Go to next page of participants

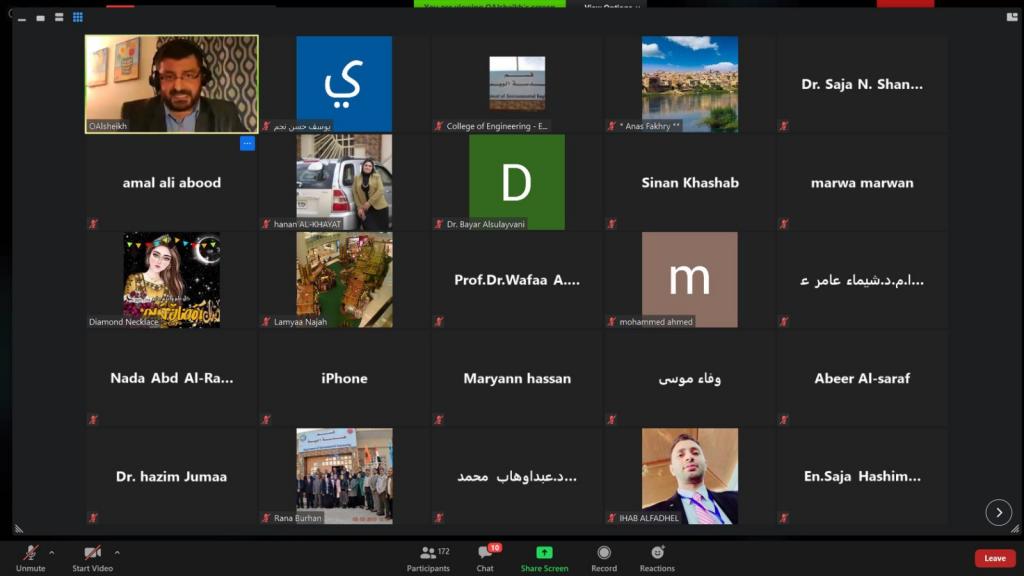998,513
